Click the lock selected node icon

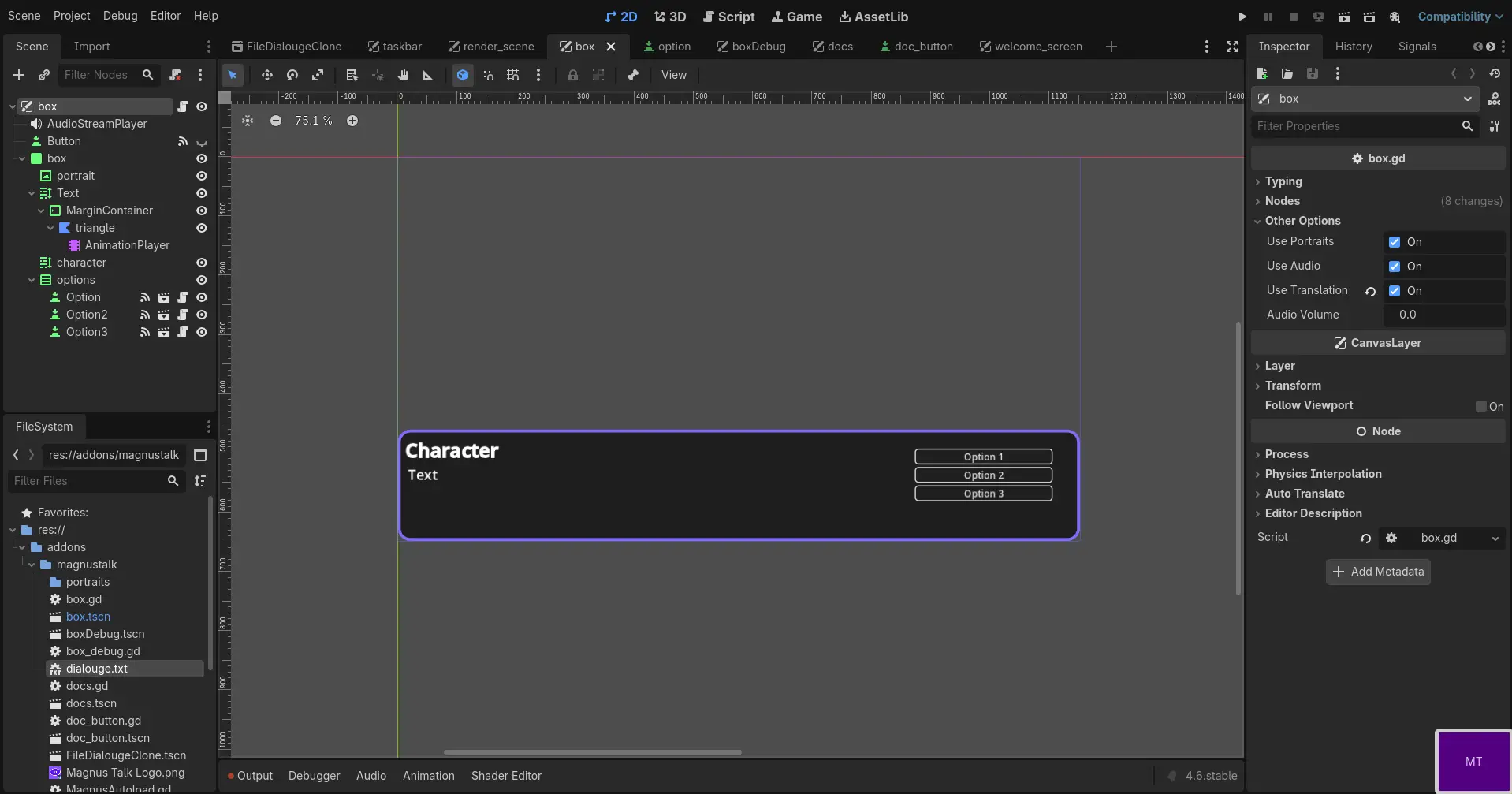click(573, 75)
